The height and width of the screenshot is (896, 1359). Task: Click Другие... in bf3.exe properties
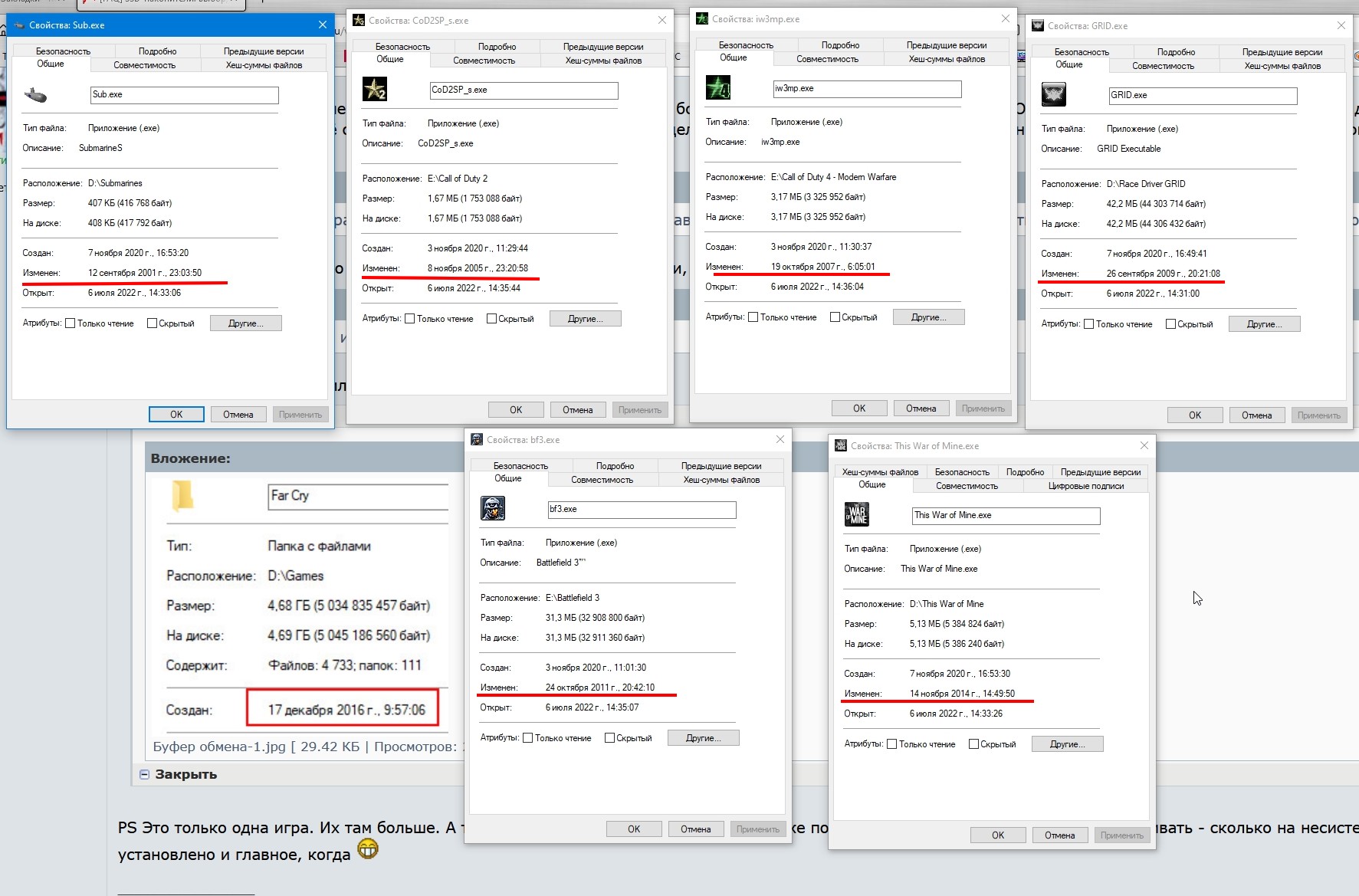coord(704,738)
